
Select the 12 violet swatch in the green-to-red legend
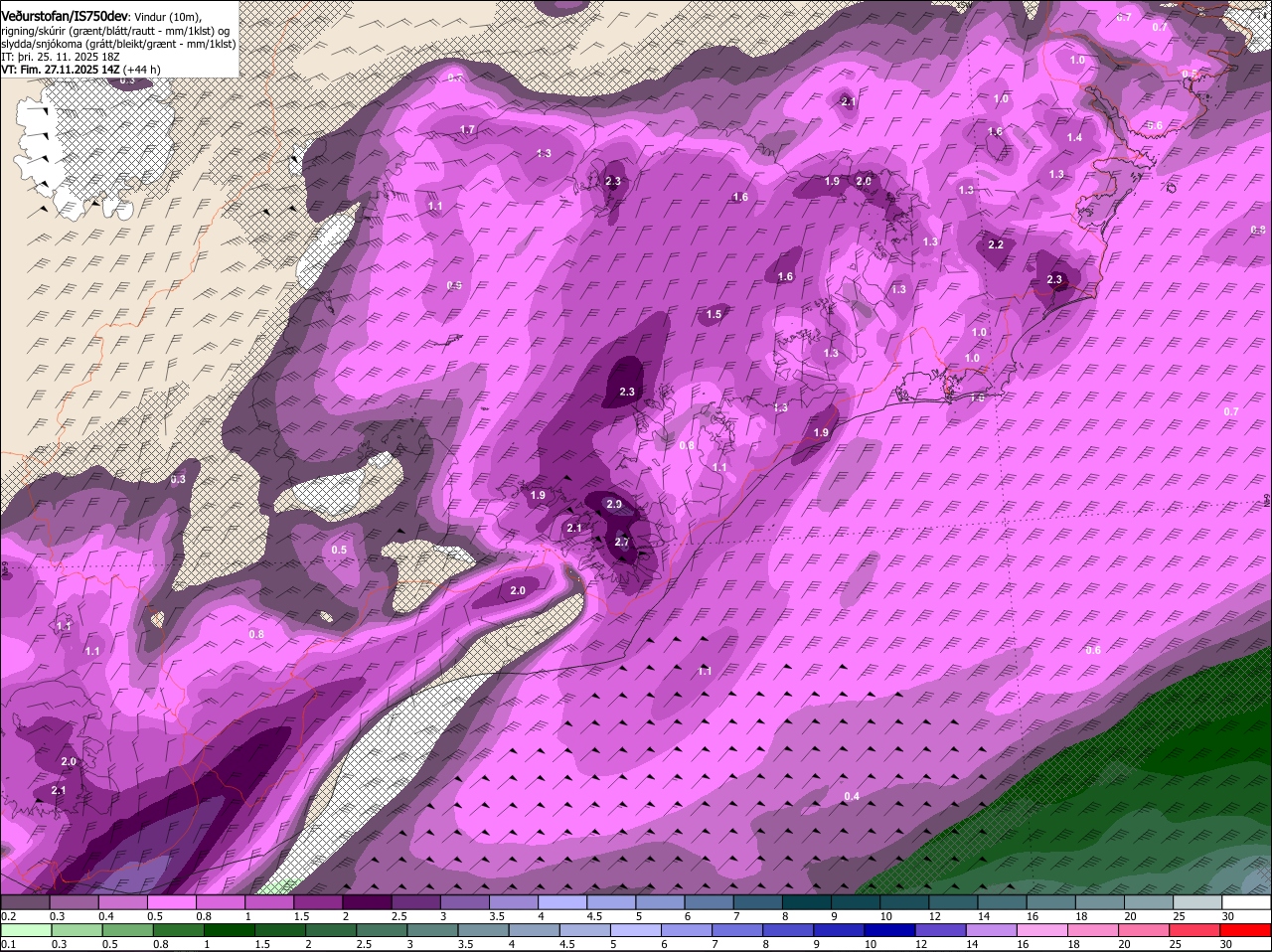click(942, 930)
